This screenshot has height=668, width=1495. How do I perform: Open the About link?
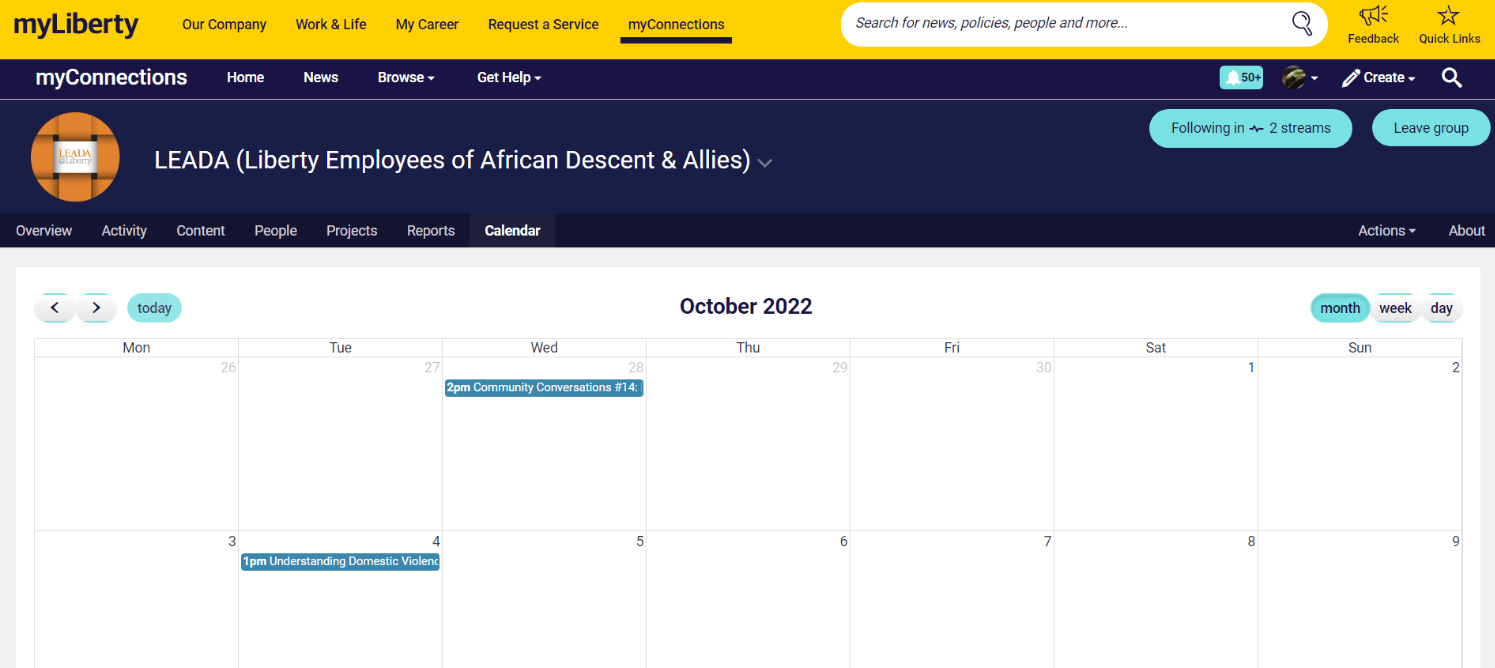click(x=1467, y=230)
